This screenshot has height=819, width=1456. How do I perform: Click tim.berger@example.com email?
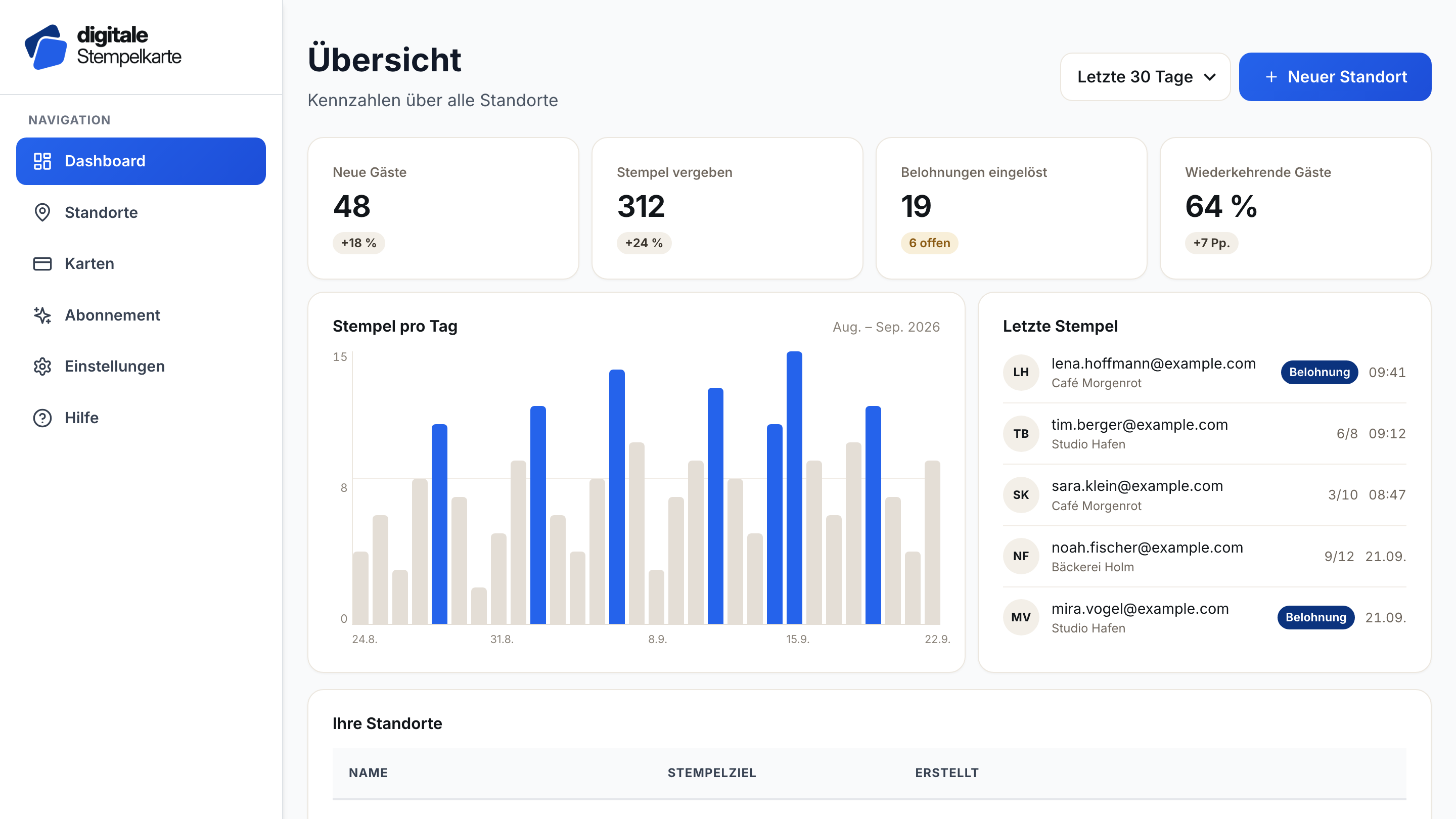coord(1140,425)
